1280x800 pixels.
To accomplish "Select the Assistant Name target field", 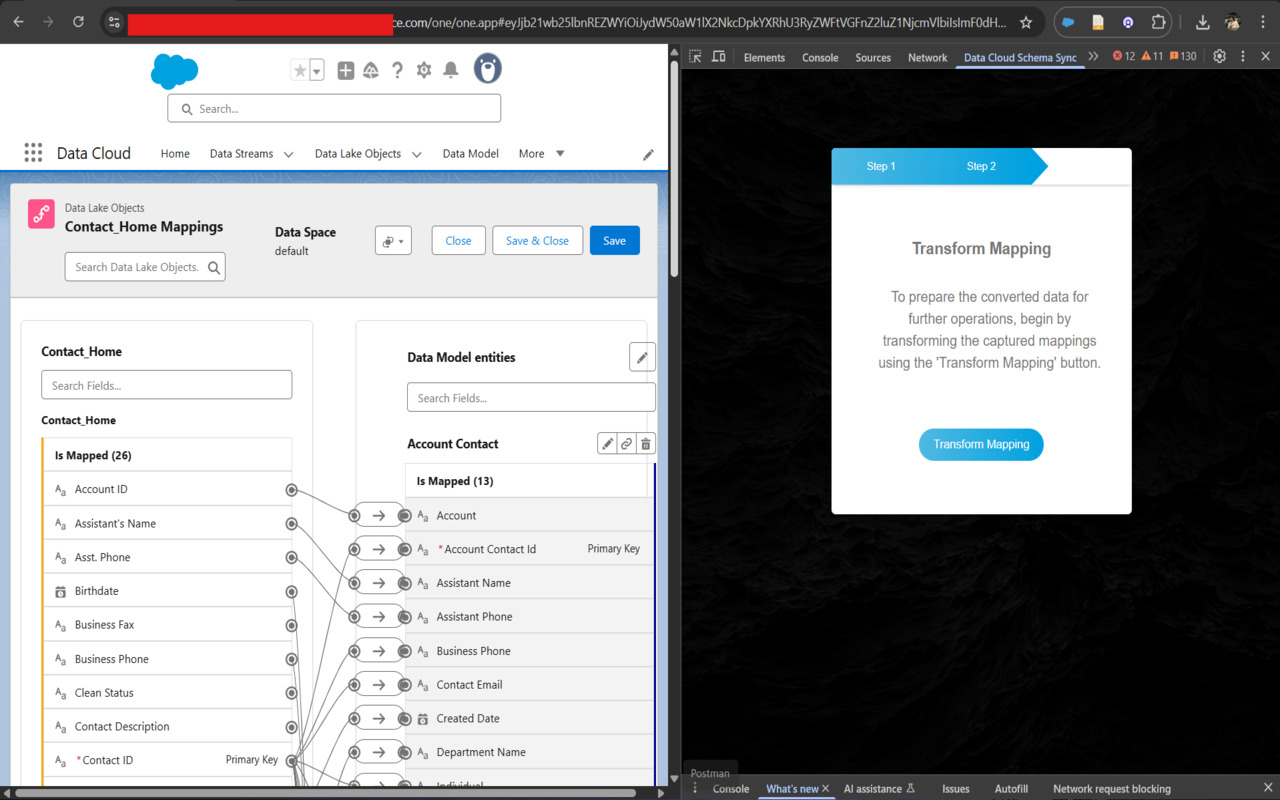I will tap(529, 583).
